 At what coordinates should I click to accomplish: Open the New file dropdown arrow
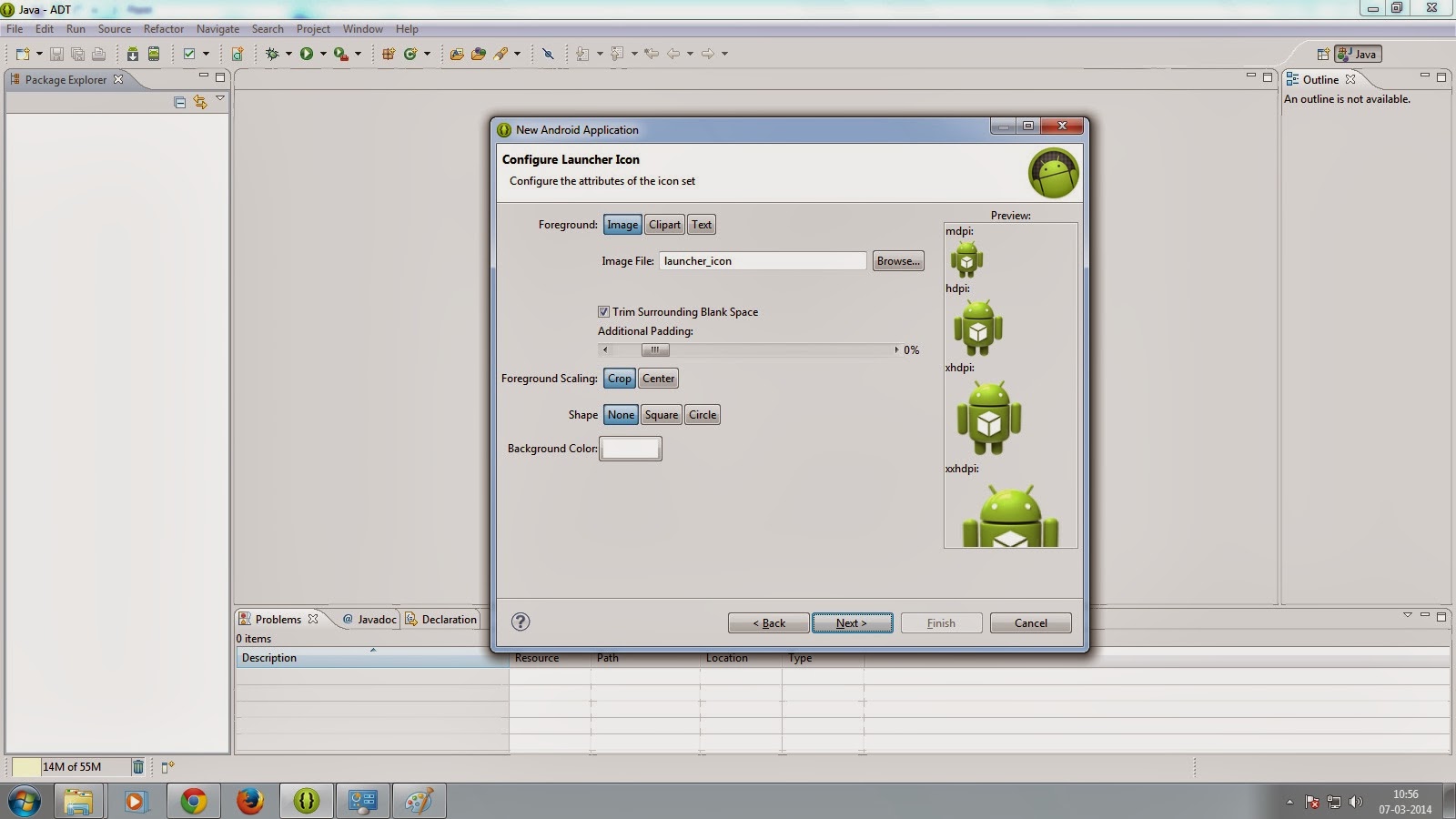[39, 54]
